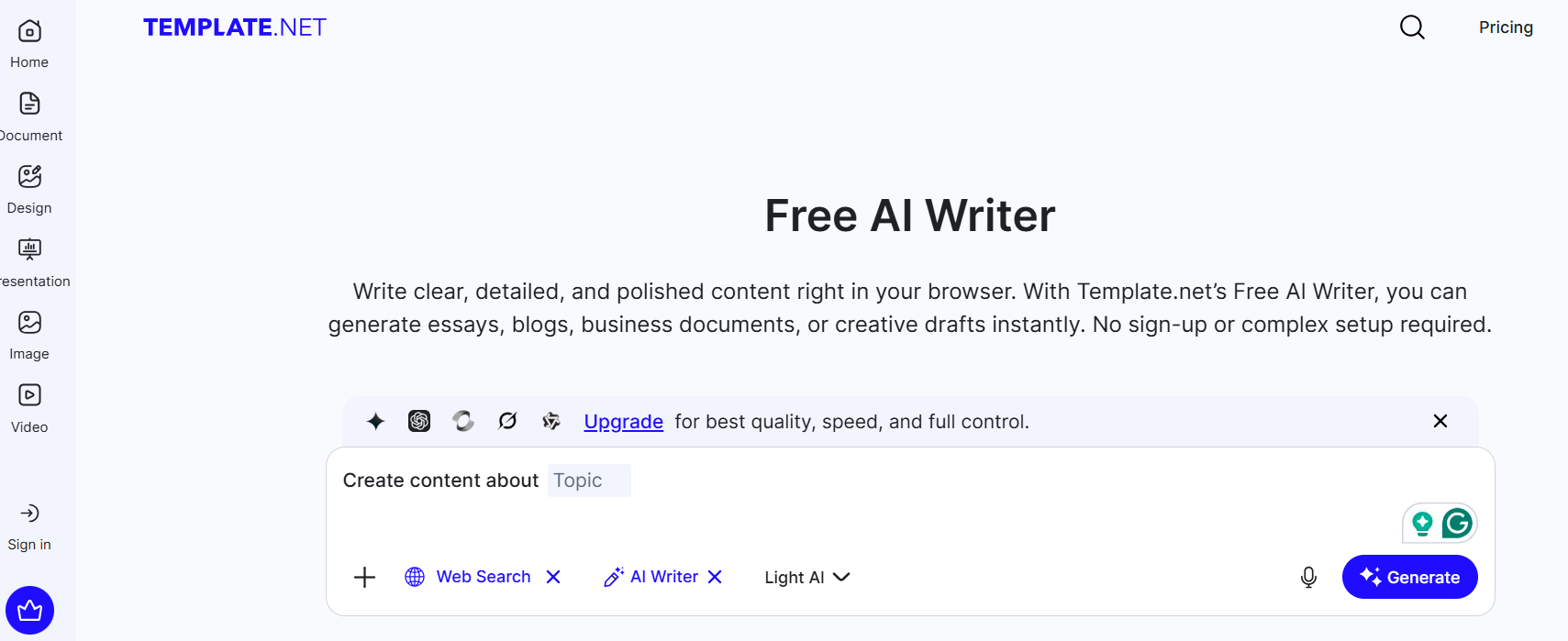The height and width of the screenshot is (641, 1568).
Task: Open the Grammarly icon
Action: (x=1459, y=523)
